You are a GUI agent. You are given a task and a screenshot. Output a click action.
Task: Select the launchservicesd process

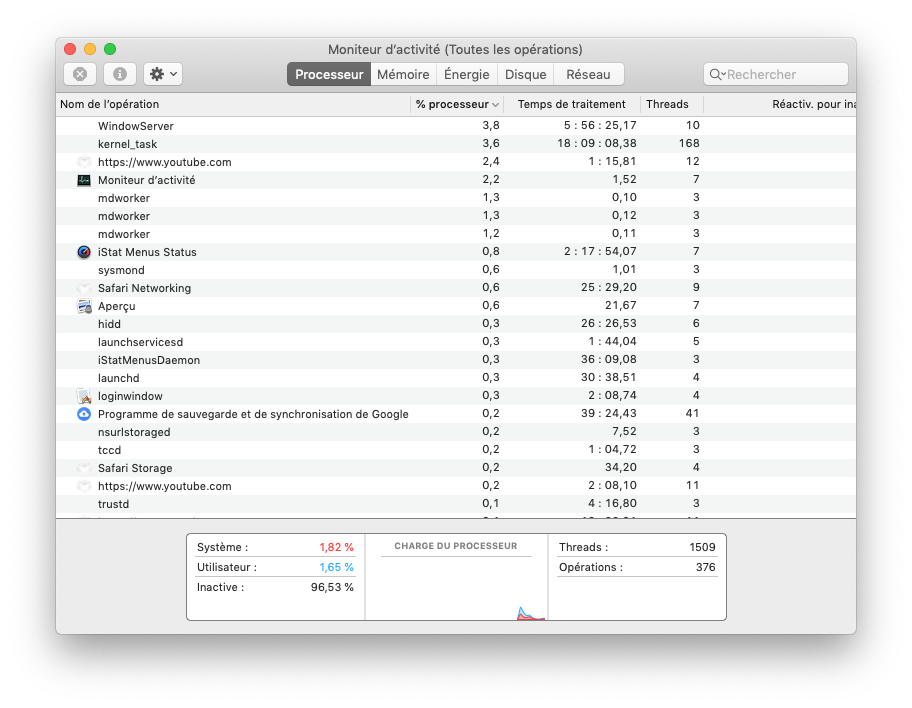[456, 342]
